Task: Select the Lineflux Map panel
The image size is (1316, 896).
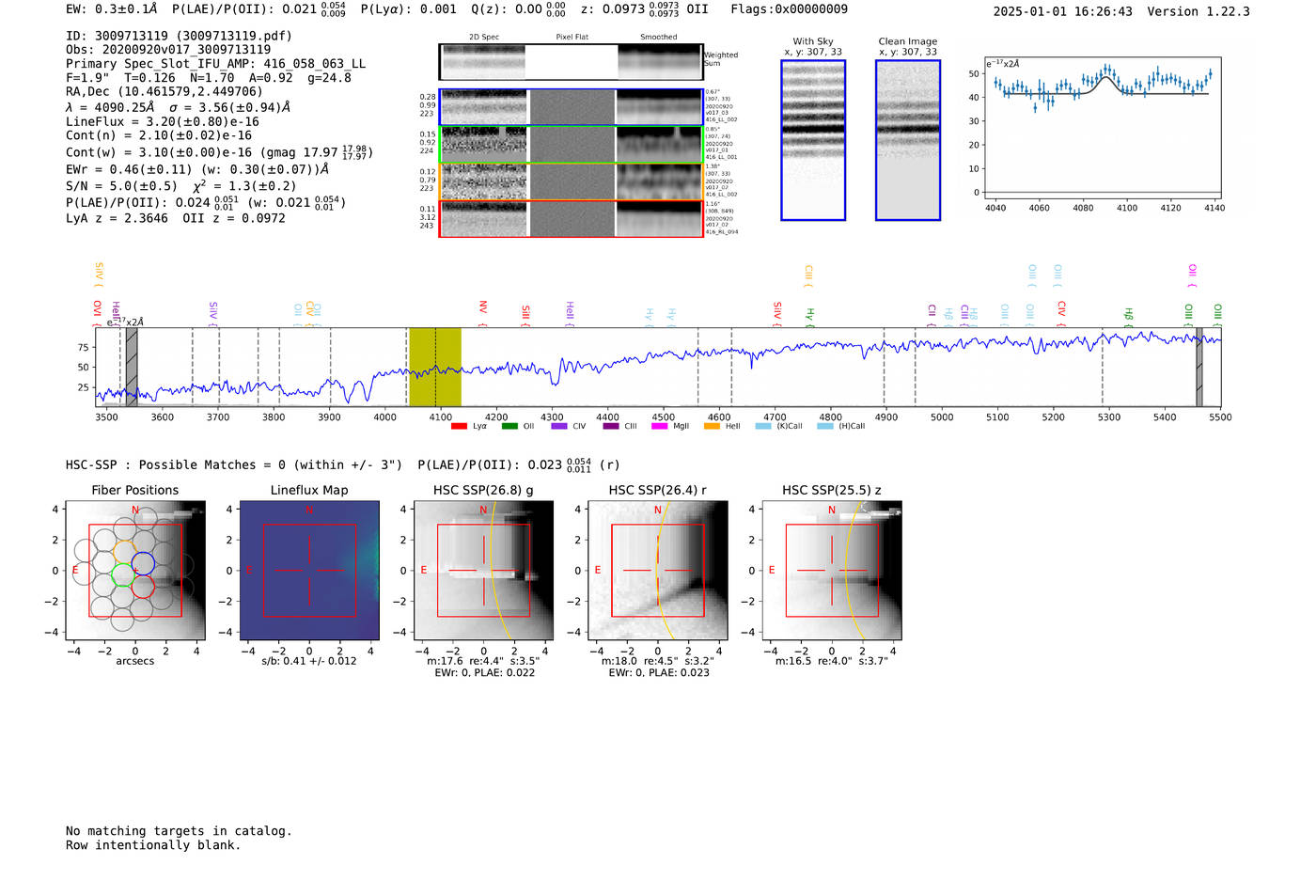Action: pos(309,571)
